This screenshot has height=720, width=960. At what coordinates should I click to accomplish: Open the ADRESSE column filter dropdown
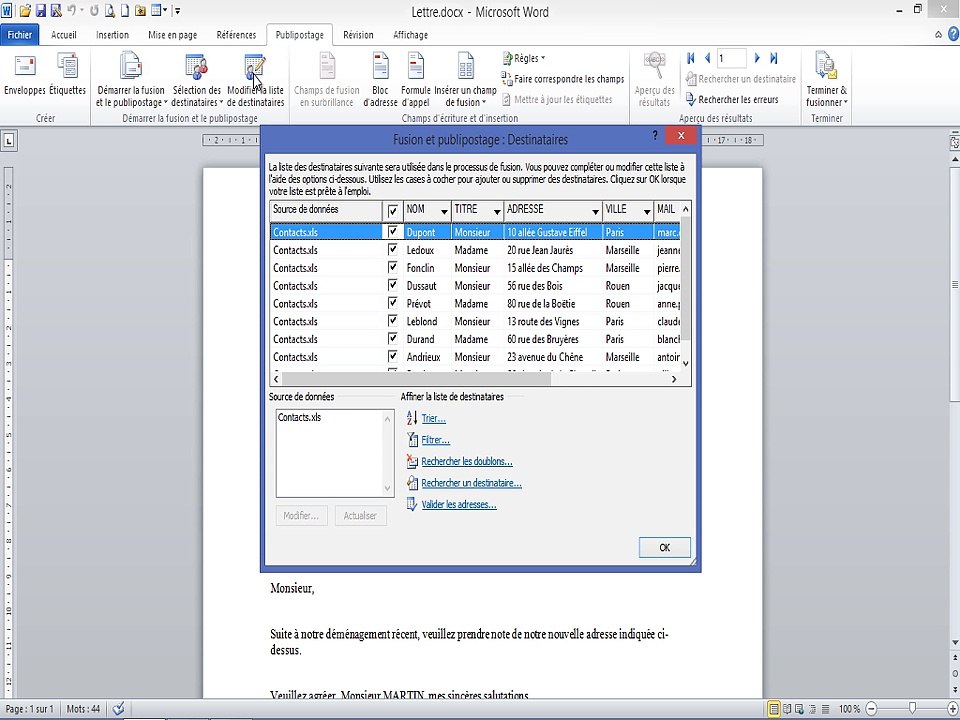pyautogui.click(x=595, y=212)
